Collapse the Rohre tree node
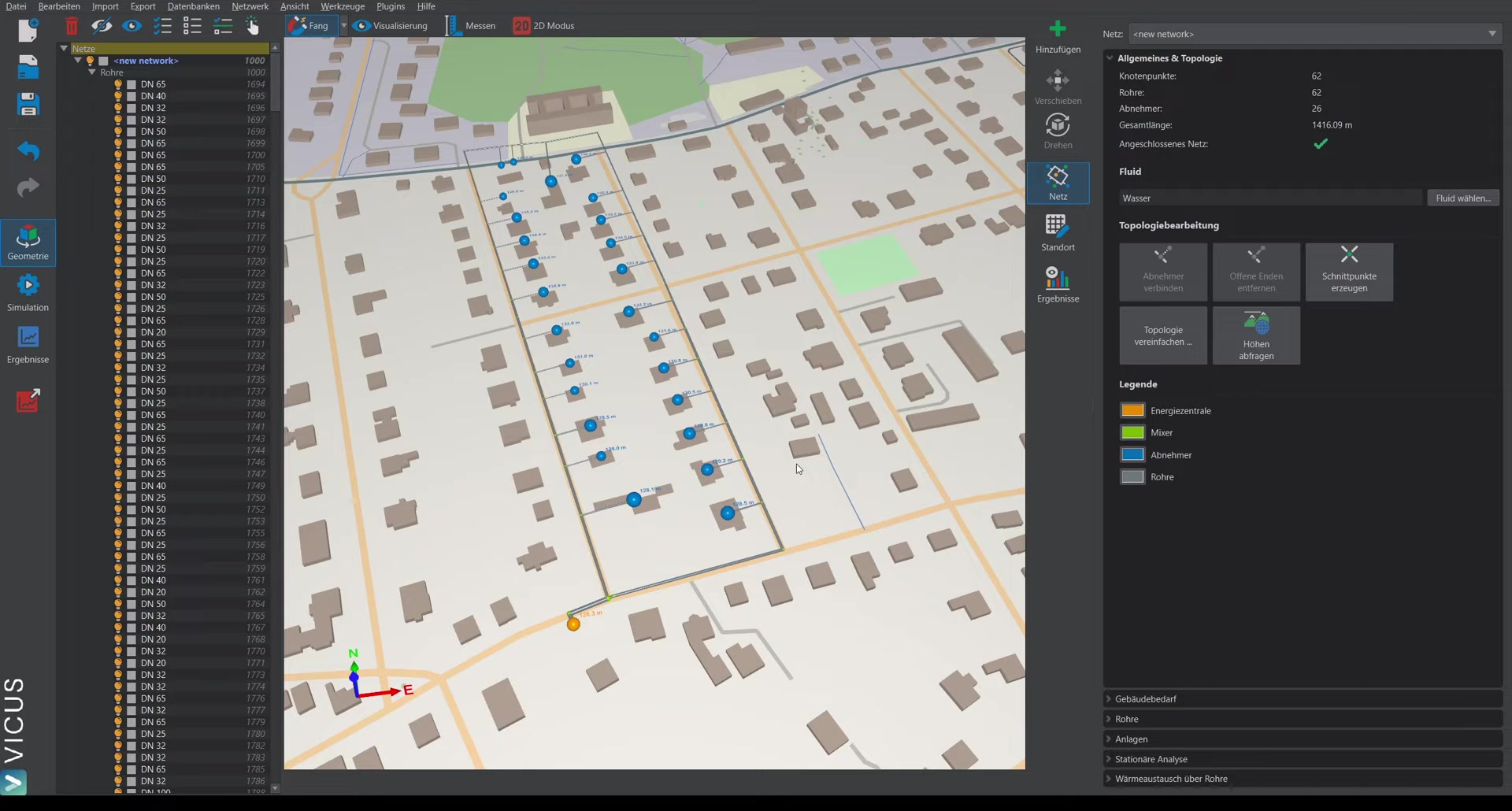1512x811 pixels. point(92,72)
